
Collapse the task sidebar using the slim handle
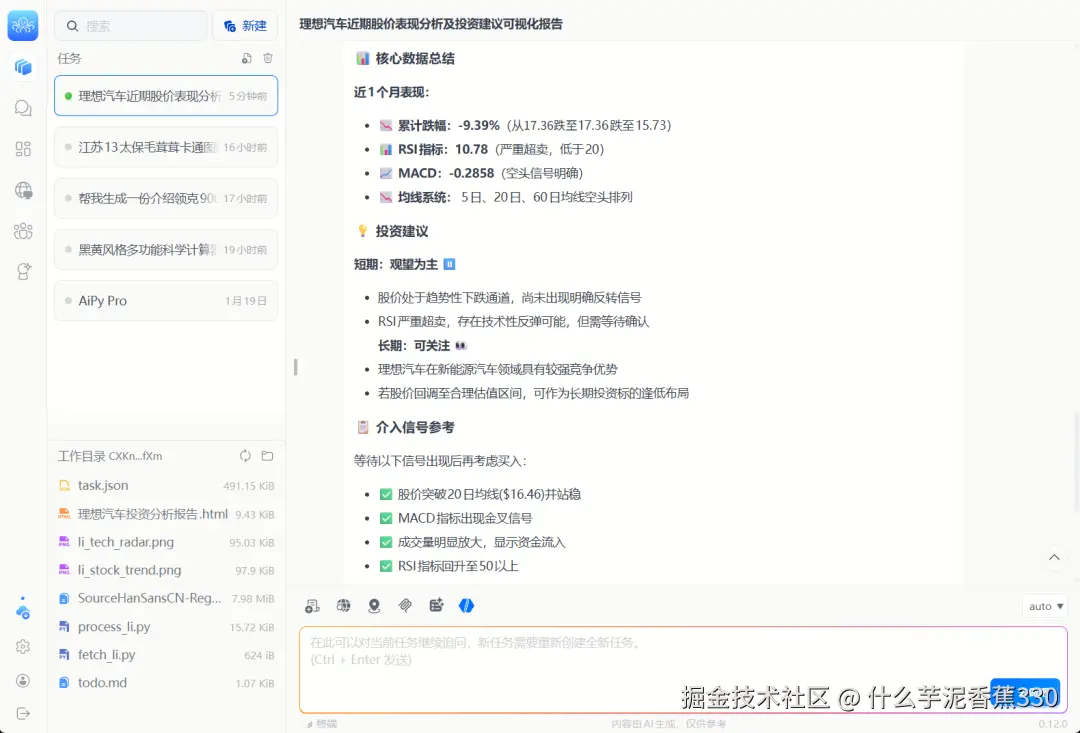tap(295, 367)
